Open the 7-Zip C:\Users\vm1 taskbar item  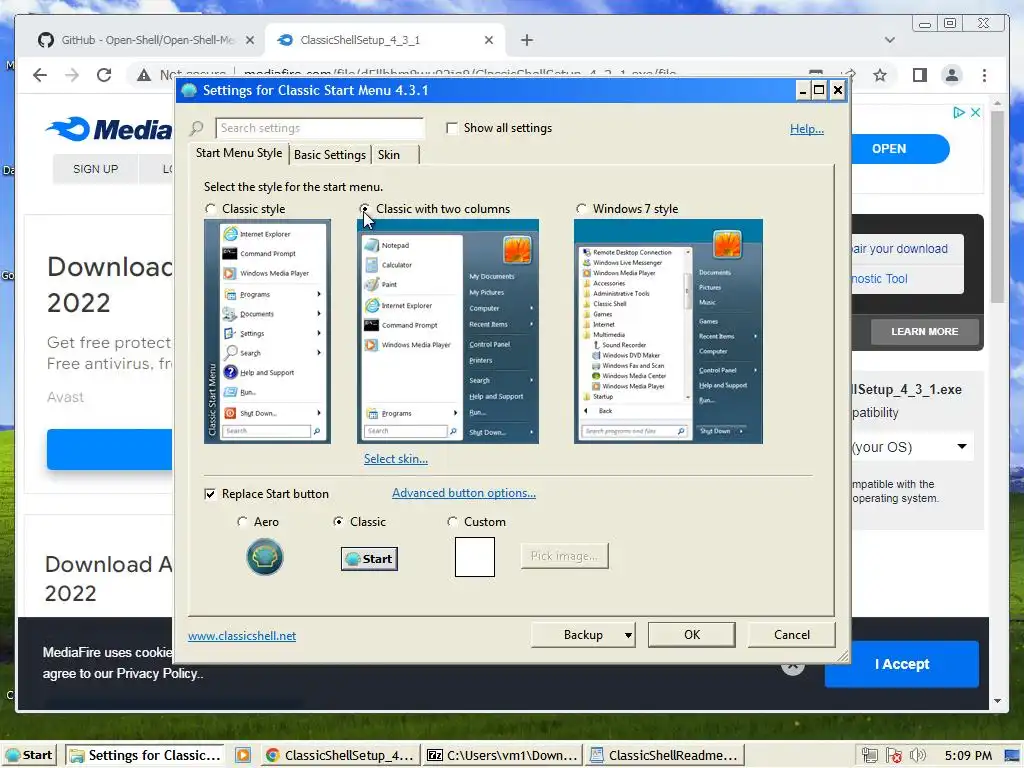pos(502,756)
